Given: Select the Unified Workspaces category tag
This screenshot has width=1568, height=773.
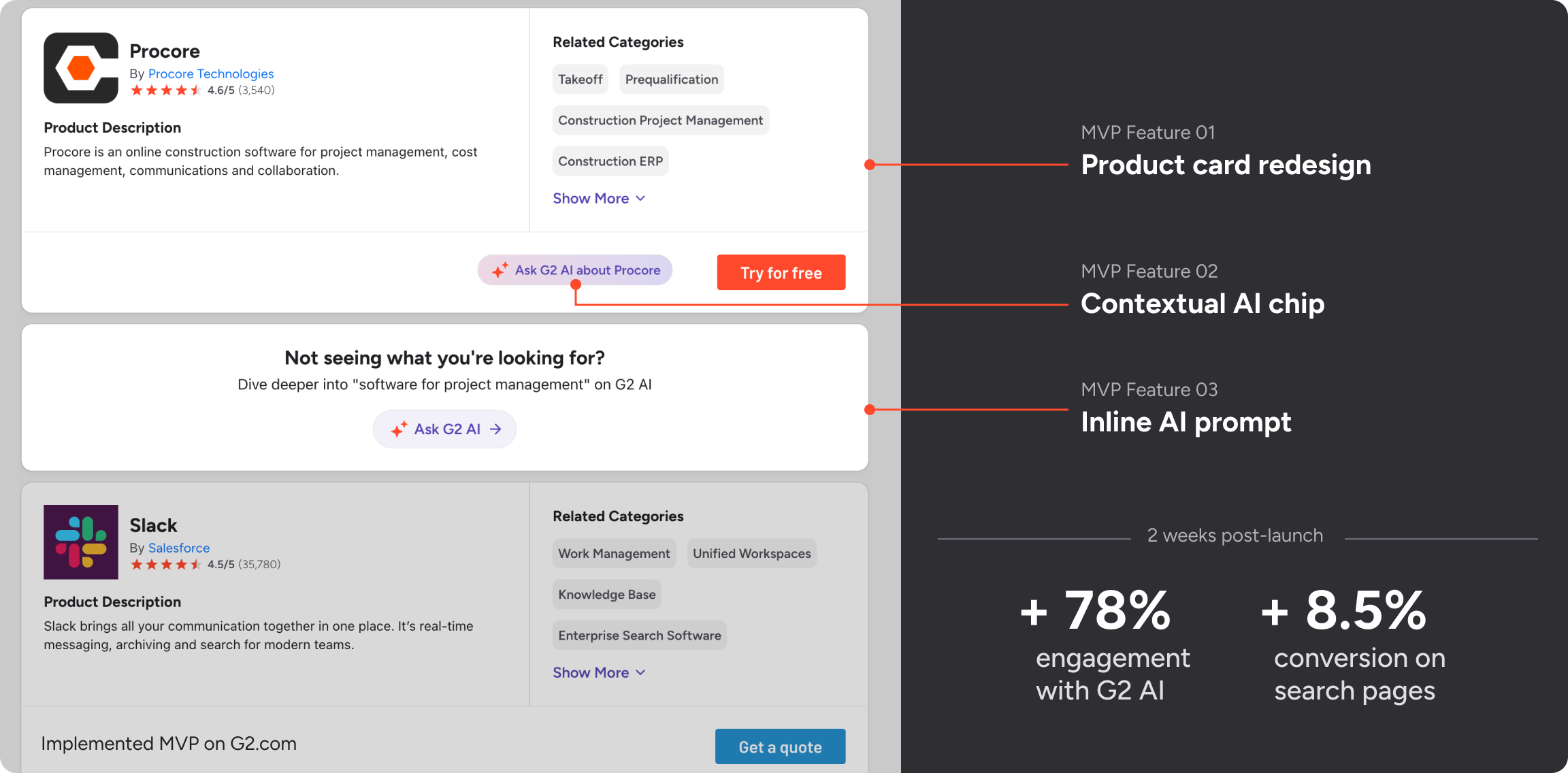Looking at the screenshot, I should click(x=751, y=554).
